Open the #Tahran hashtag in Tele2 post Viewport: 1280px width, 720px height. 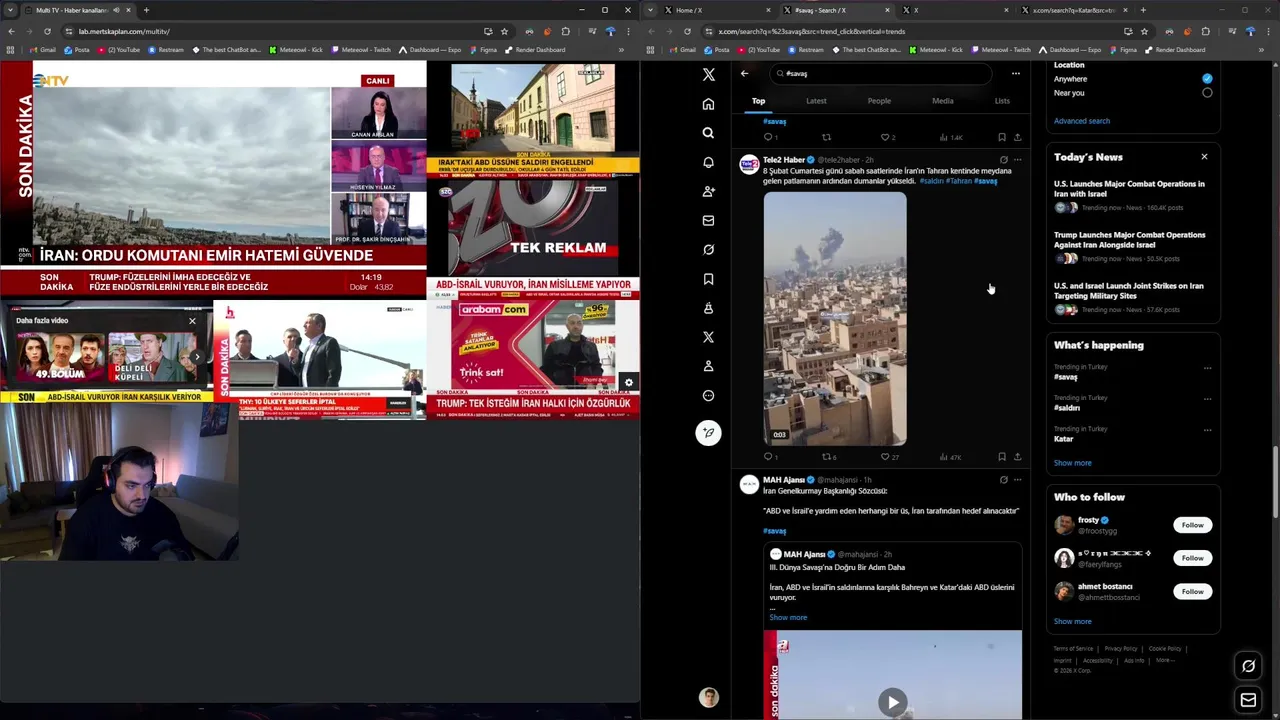tap(958, 182)
